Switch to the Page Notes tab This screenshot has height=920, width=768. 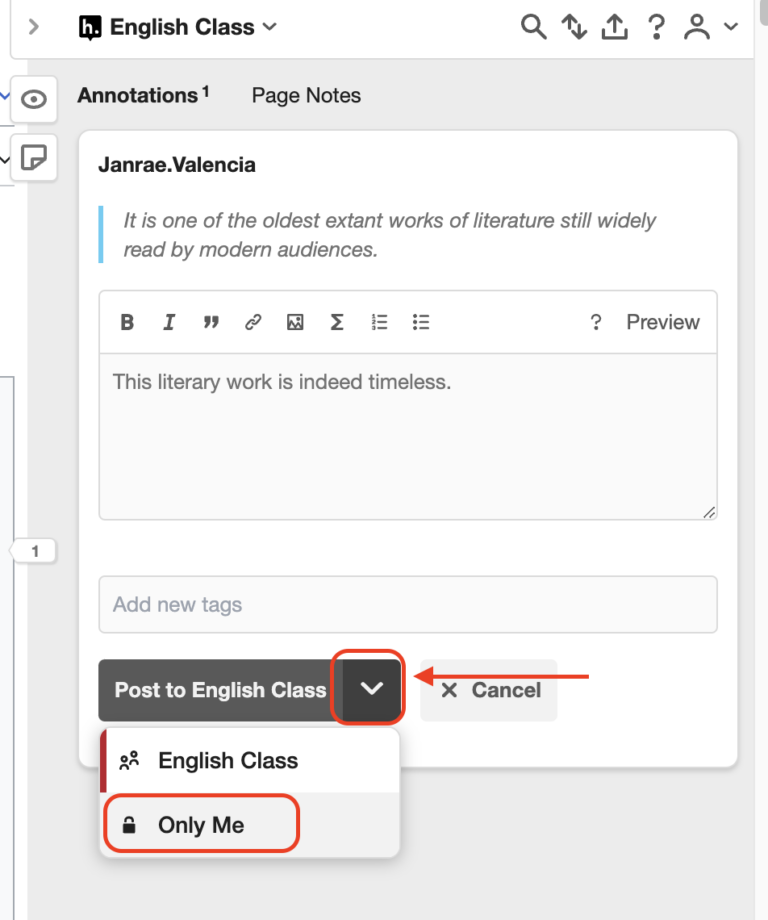coord(305,95)
